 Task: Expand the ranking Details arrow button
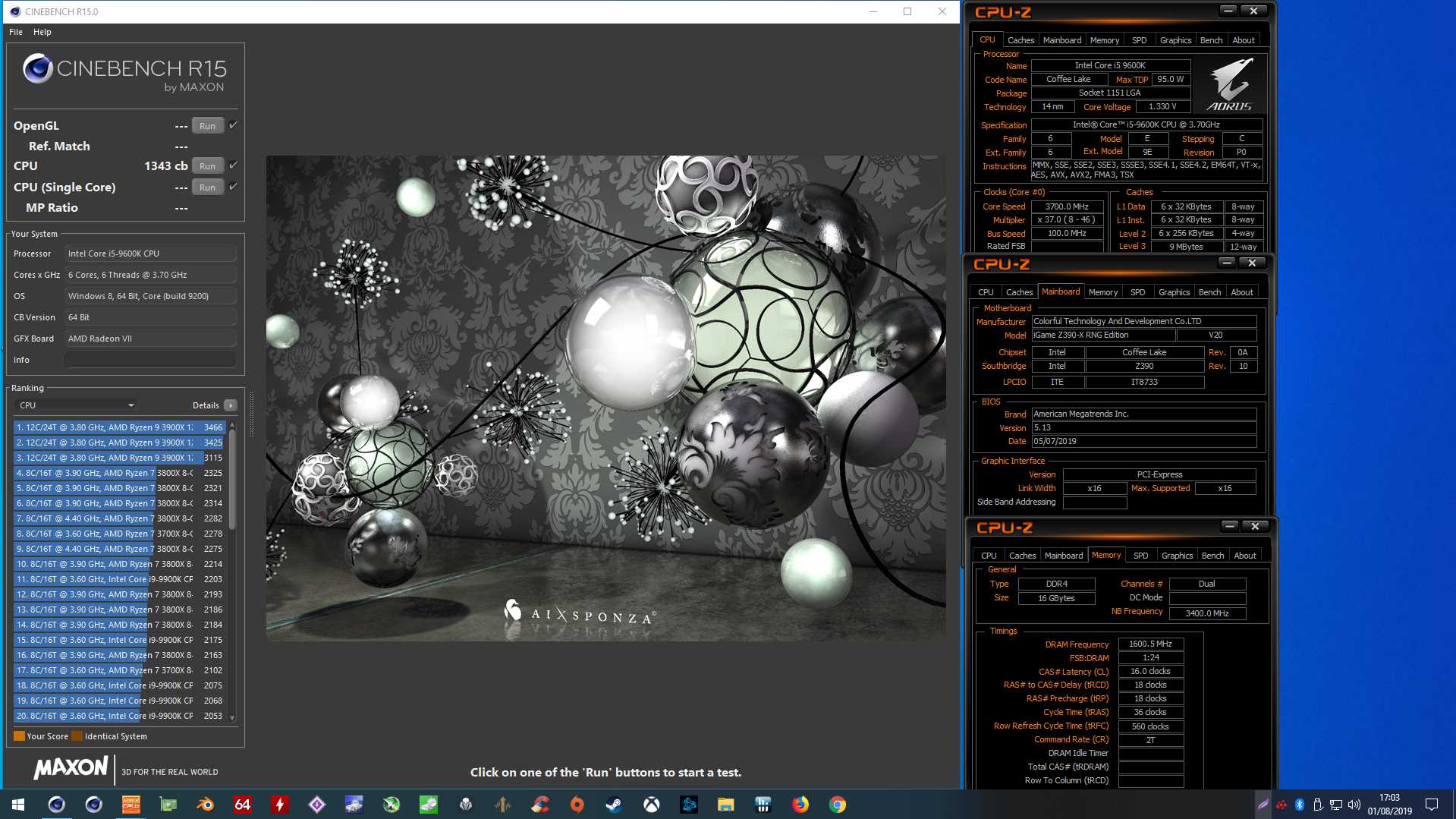coord(231,405)
